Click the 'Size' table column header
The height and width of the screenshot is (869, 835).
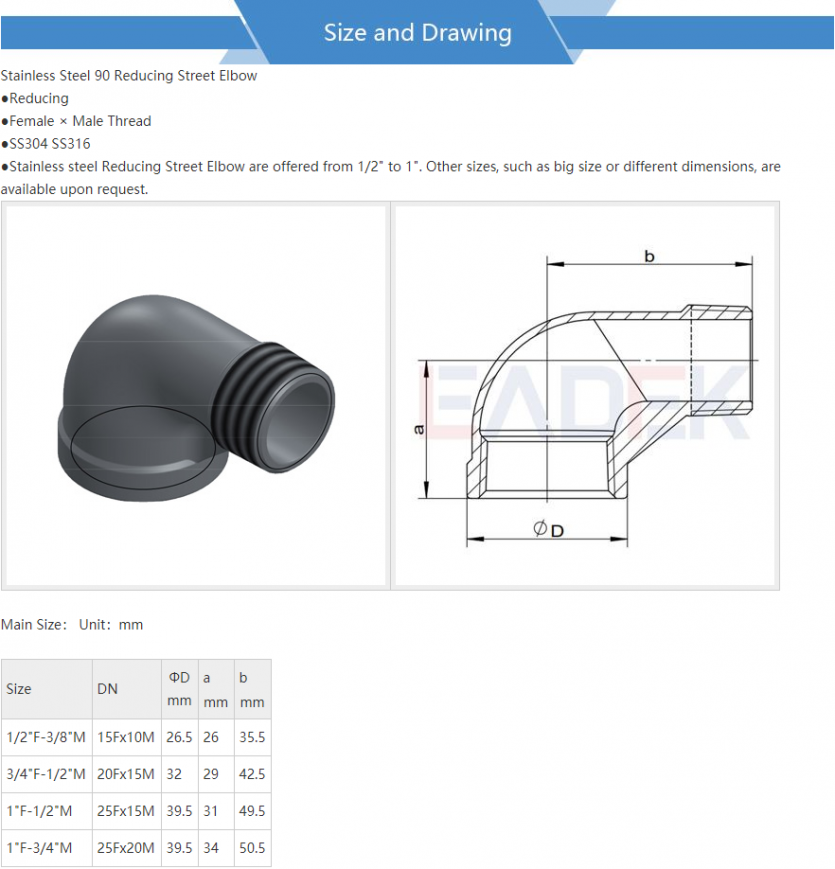coord(19,689)
